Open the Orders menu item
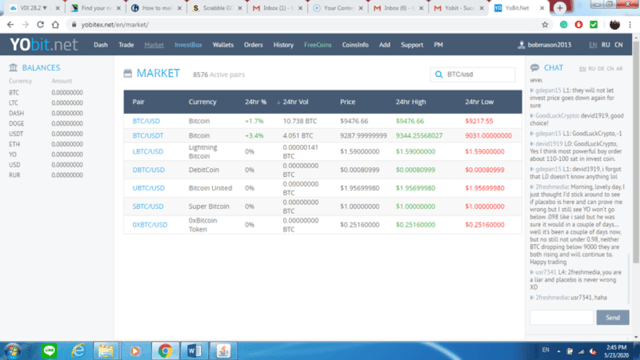The width and height of the screenshot is (640, 360). (253, 45)
